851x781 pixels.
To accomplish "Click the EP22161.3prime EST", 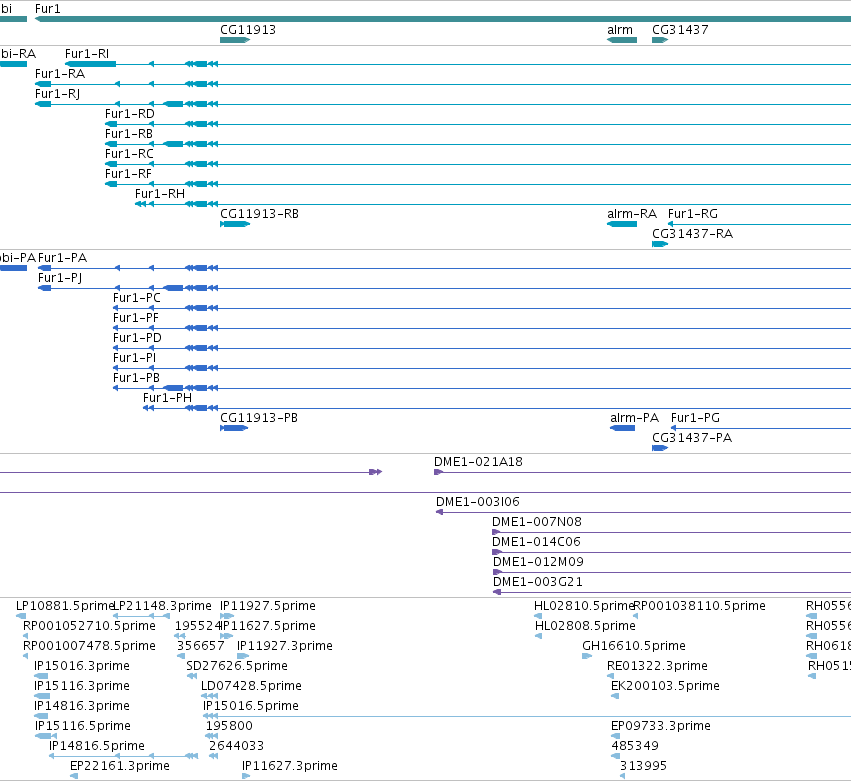I will coord(74,776).
